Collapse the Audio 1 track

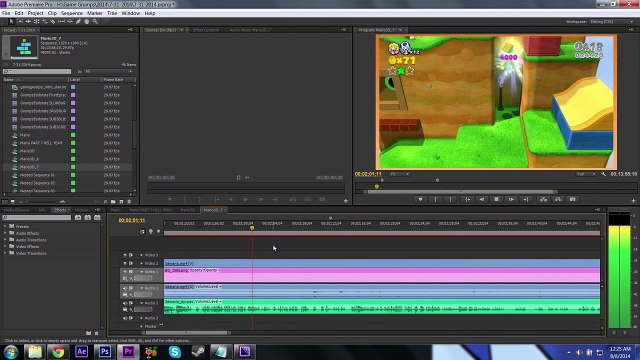(x=141, y=288)
